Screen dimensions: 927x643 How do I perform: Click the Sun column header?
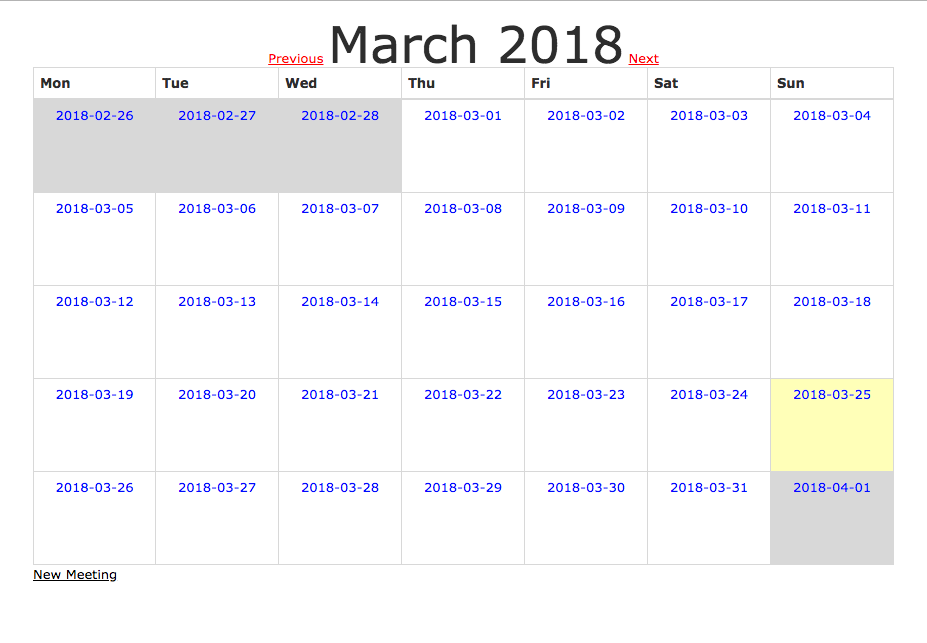click(790, 83)
